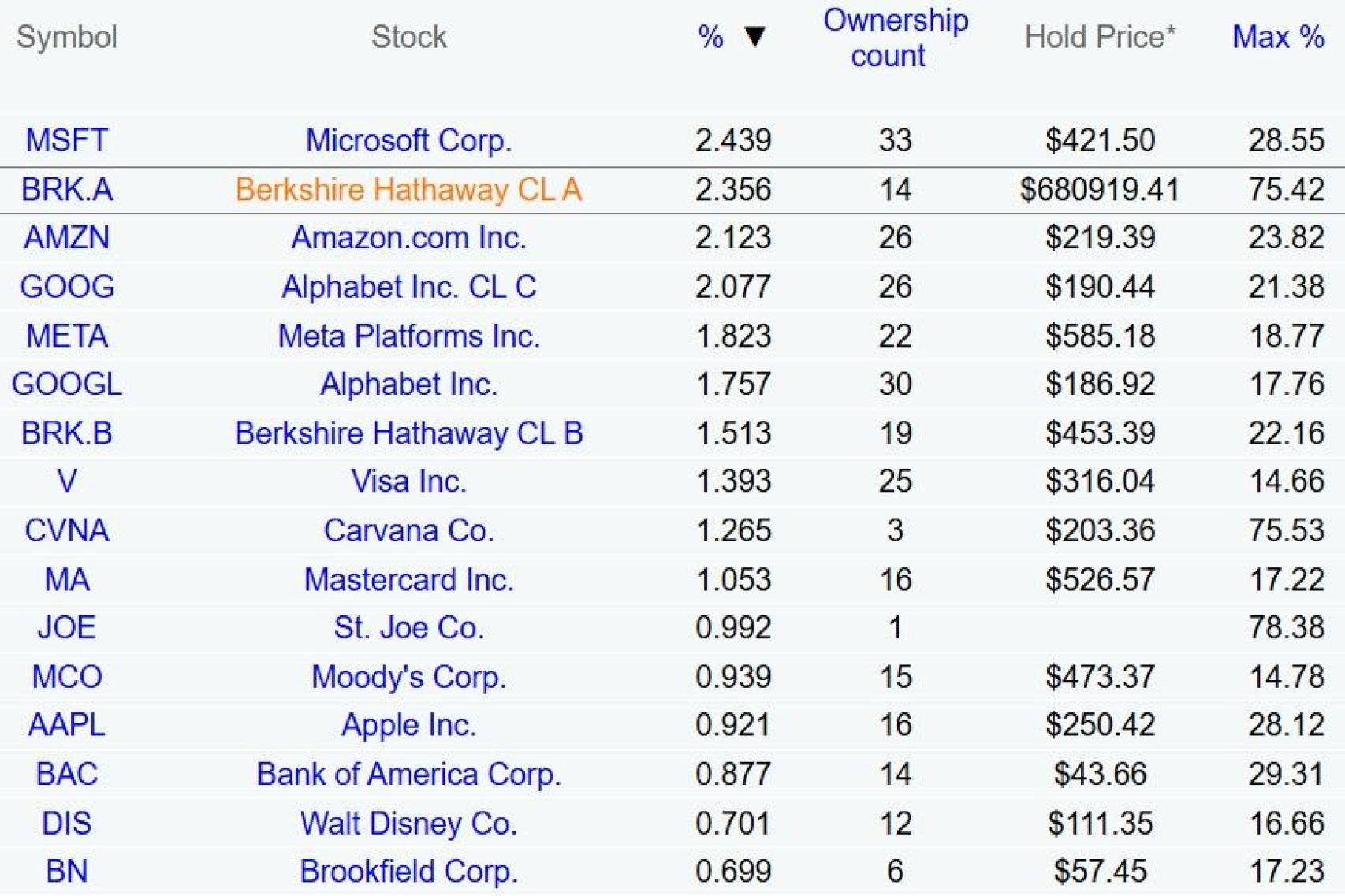The height and width of the screenshot is (896, 1345).
Task: Open the MSFT symbol link
Action: 66,140
